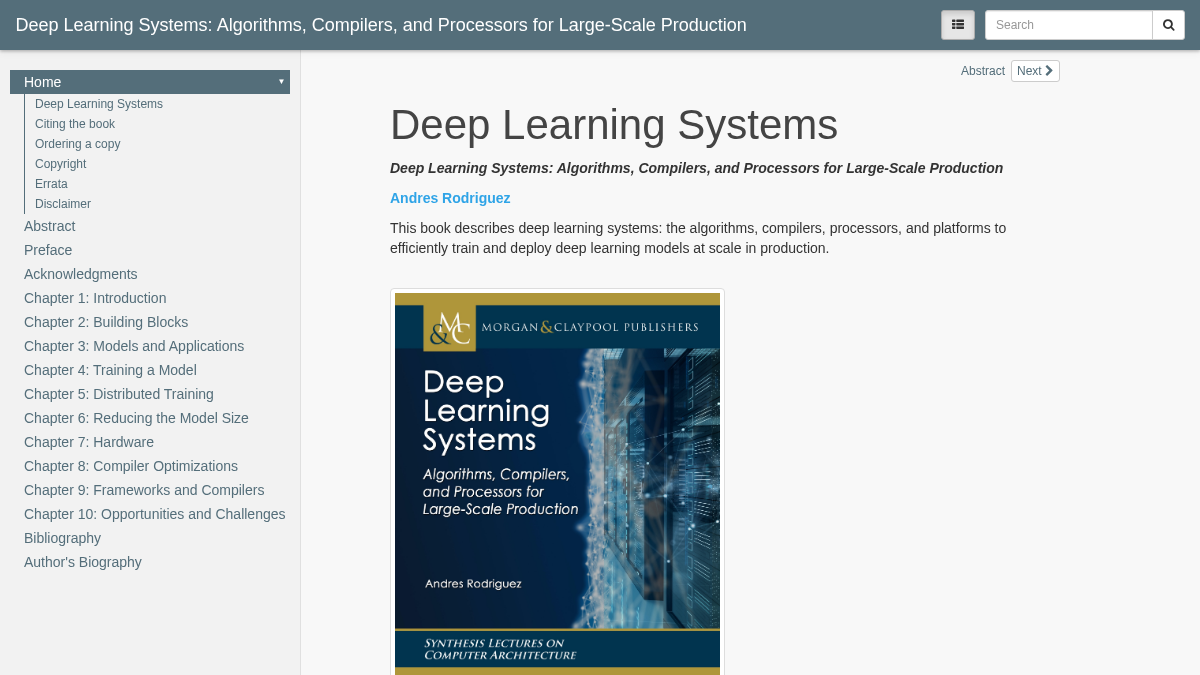The width and height of the screenshot is (1200, 675).
Task: Open Chapter 6: Reducing the Model Size
Action: (136, 418)
